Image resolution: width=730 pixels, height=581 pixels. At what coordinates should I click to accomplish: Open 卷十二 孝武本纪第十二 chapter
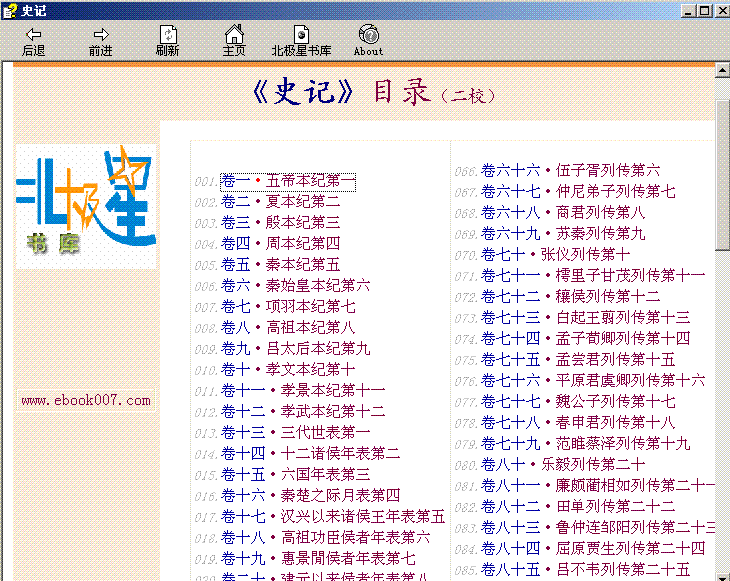click(303, 411)
